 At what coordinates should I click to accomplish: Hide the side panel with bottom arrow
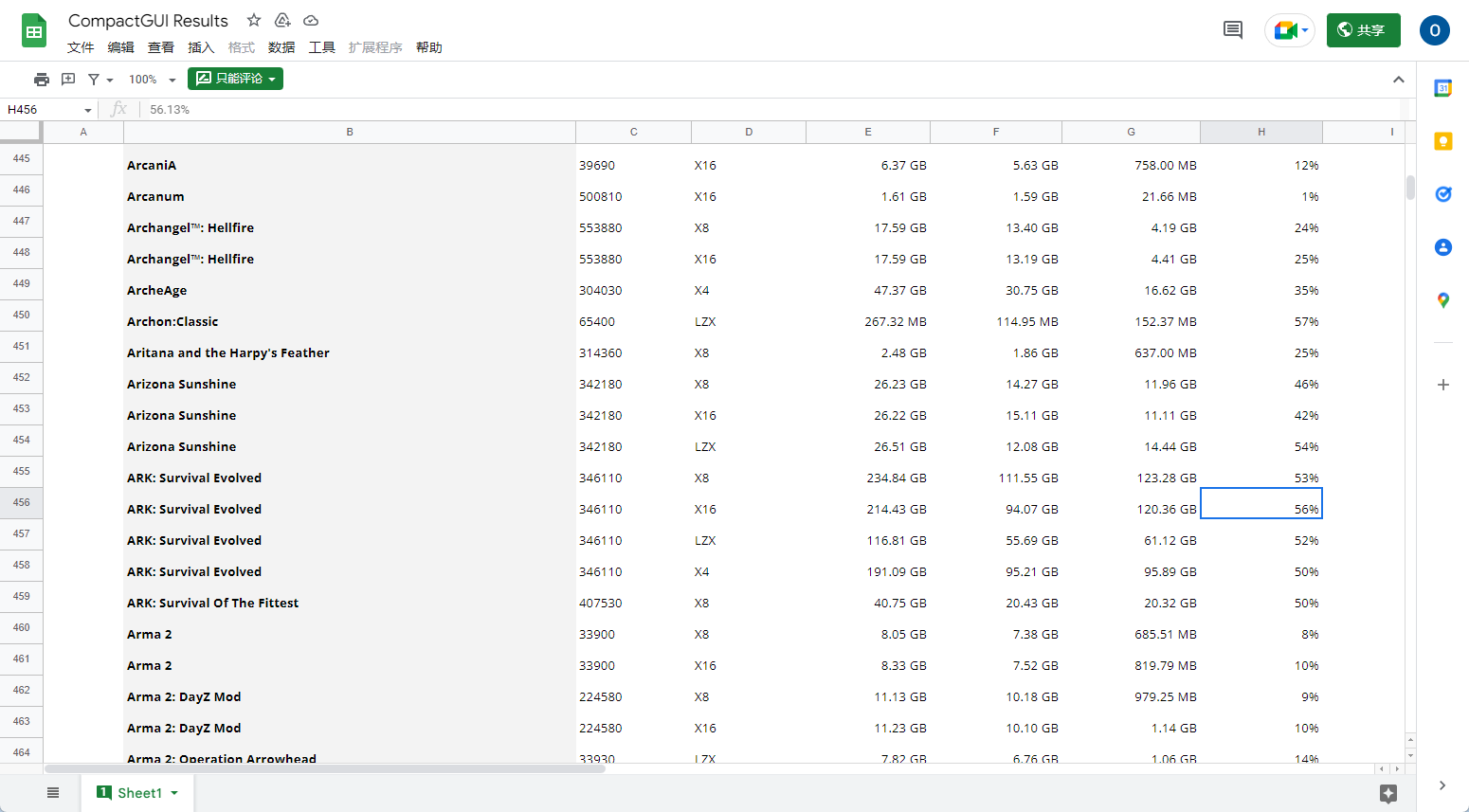1442,785
